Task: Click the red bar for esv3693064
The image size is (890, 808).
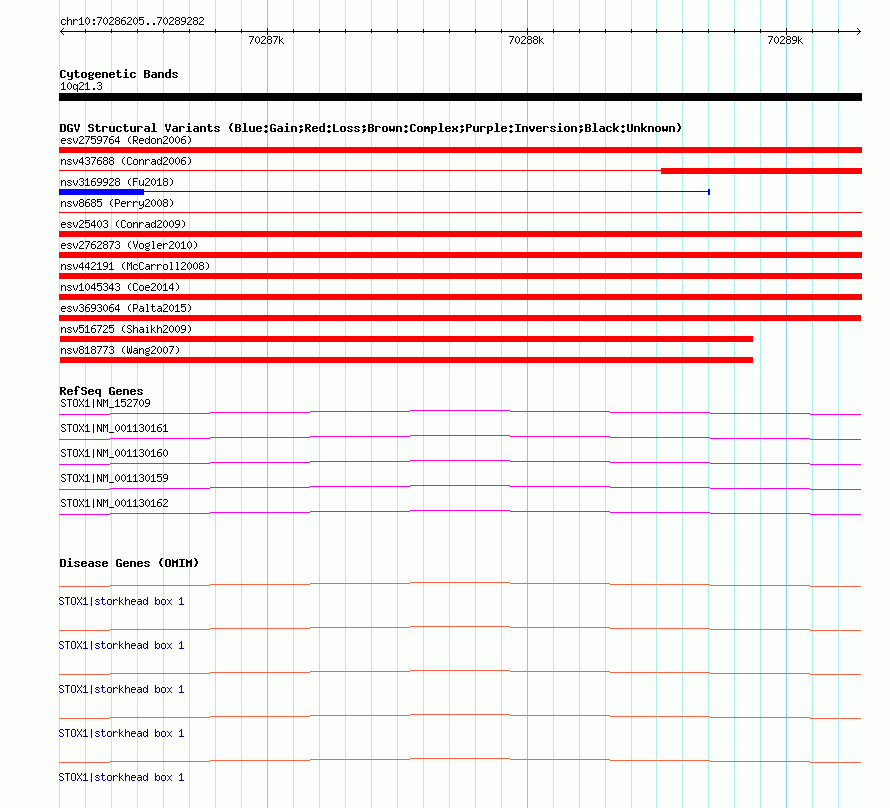Action: pyautogui.click(x=460, y=318)
